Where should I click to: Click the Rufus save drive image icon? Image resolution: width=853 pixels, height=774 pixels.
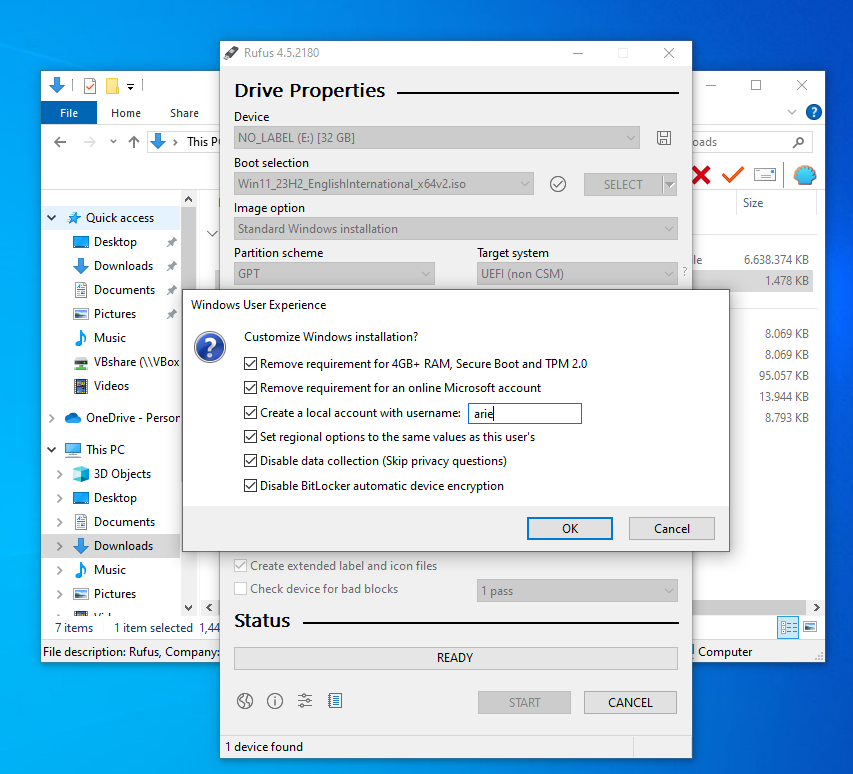click(664, 138)
